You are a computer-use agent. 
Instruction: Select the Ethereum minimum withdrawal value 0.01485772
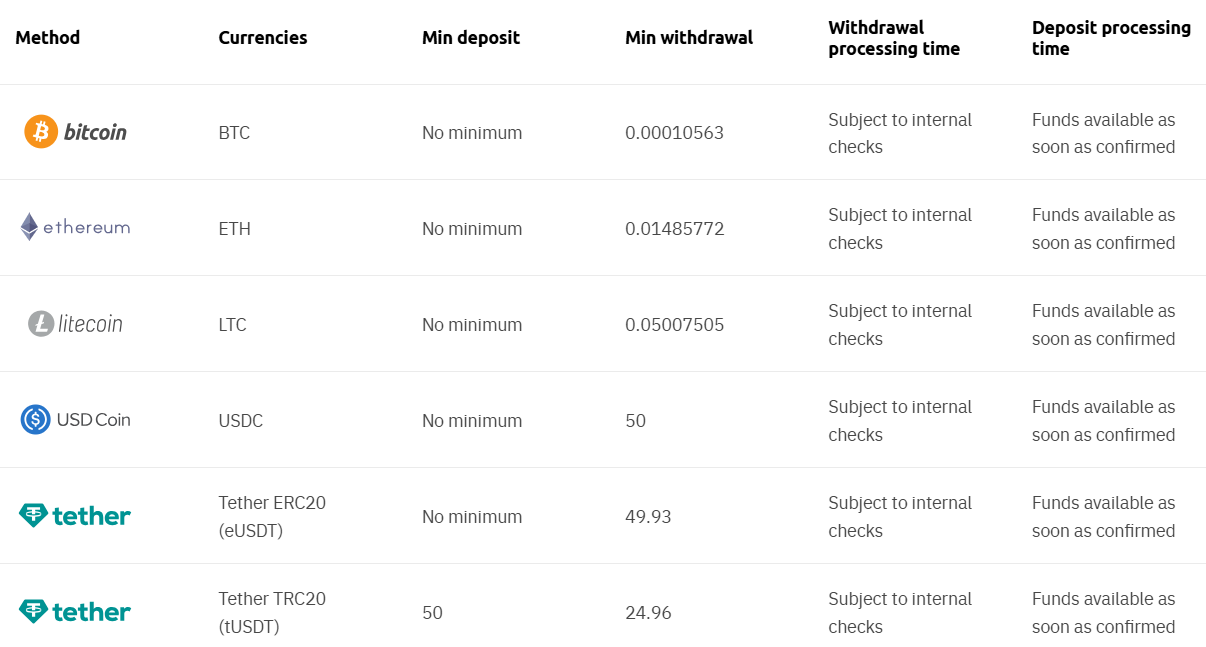coord(674,229)
